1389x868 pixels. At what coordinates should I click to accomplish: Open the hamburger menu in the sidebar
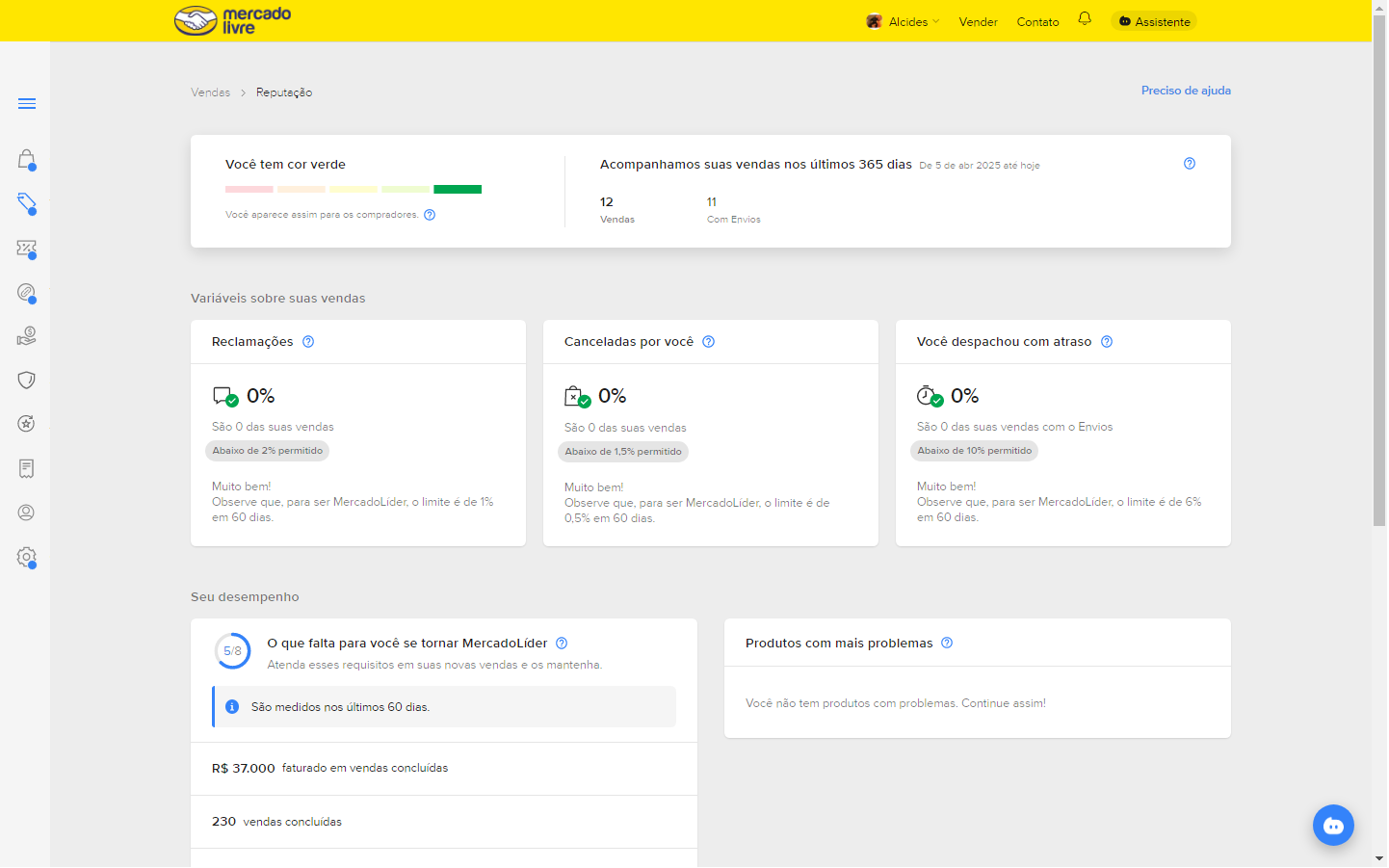(x=27, y=104)
